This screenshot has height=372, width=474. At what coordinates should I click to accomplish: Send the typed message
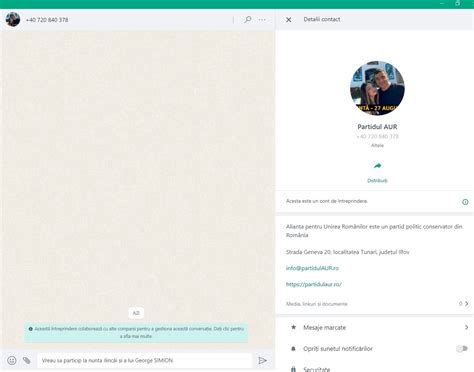262,360
